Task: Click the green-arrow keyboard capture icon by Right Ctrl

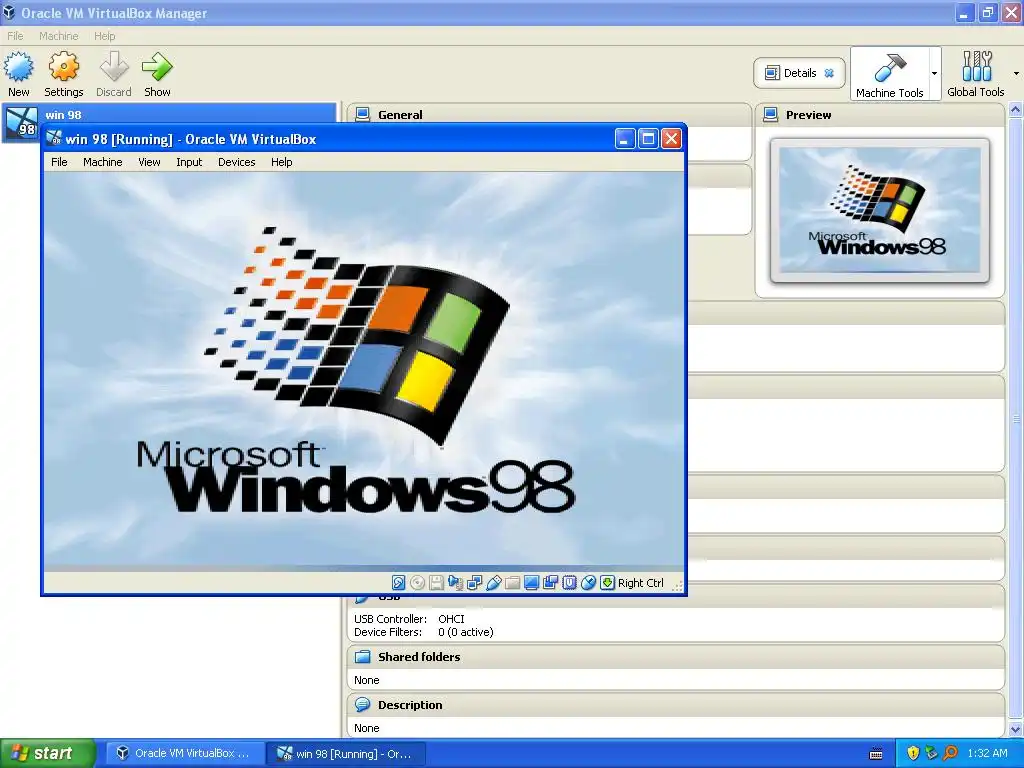Action: point(607,583)
